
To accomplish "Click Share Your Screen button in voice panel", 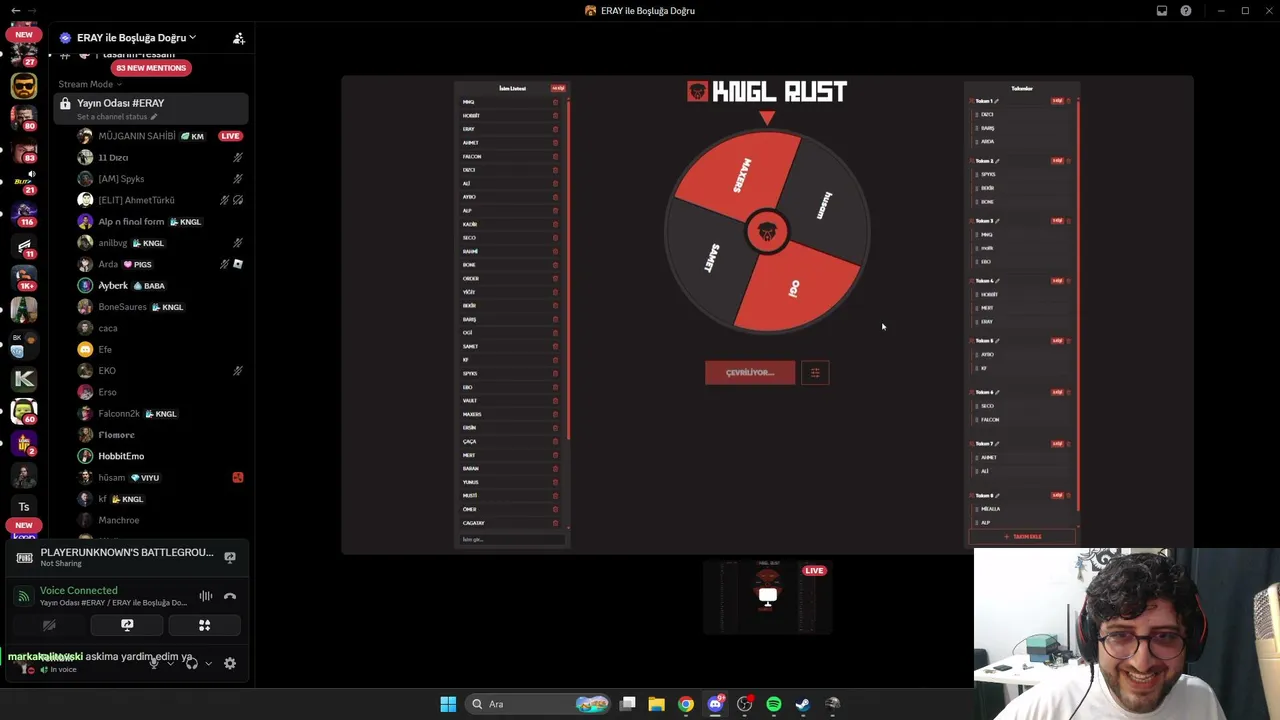I will tap(127, 625).
